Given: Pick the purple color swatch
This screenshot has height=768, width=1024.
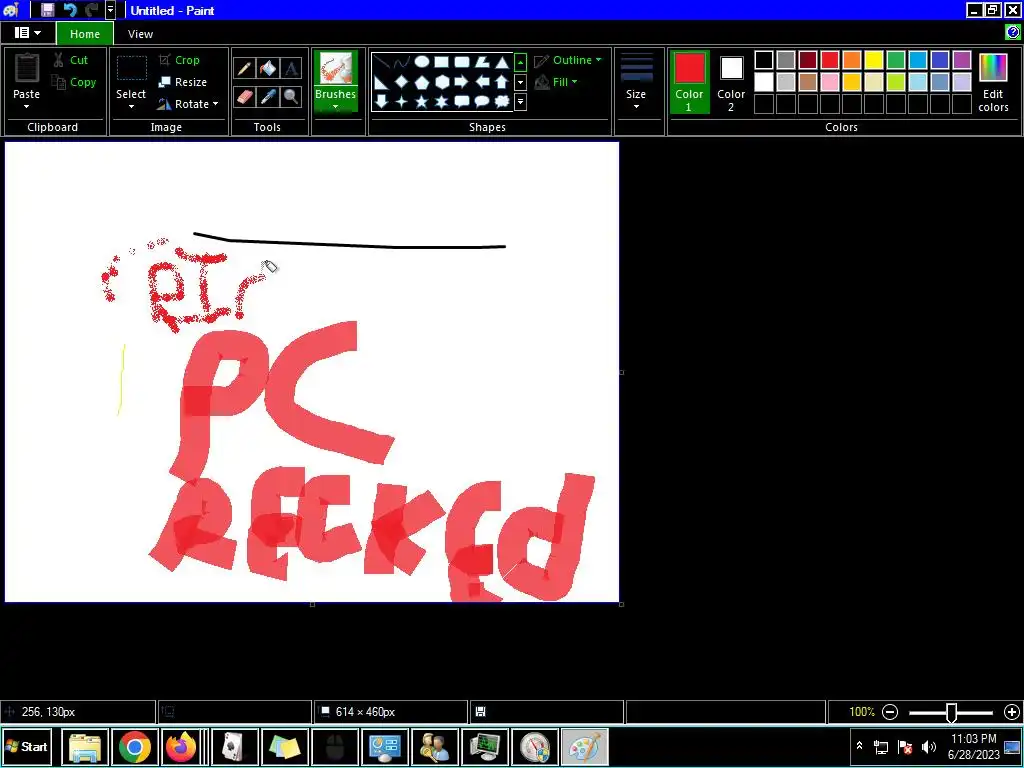Looking at the screenshot, I should tap(961, 60).
